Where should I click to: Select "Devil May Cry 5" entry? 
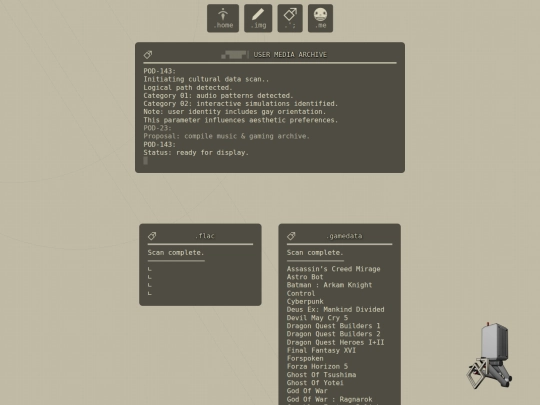pyautogui.click(x=317, y=318)
